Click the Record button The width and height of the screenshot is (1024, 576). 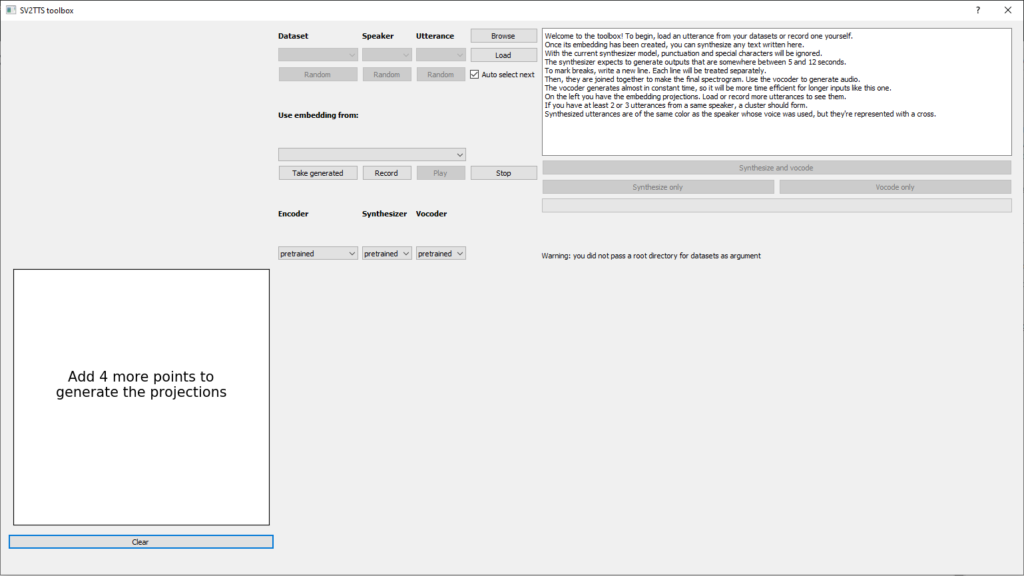pyautogui.click(x=387, y=173)
